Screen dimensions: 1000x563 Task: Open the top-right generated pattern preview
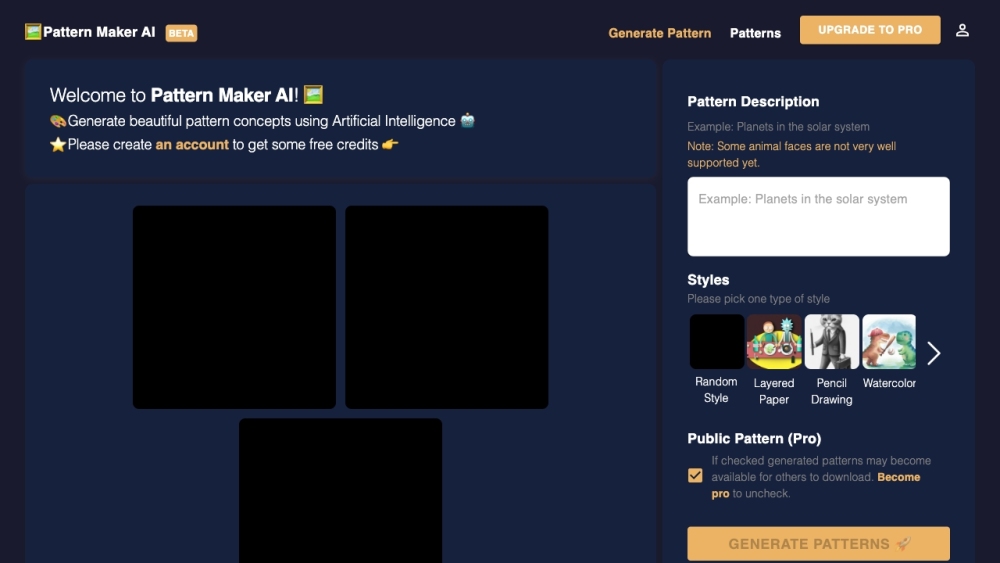(446, 307)
